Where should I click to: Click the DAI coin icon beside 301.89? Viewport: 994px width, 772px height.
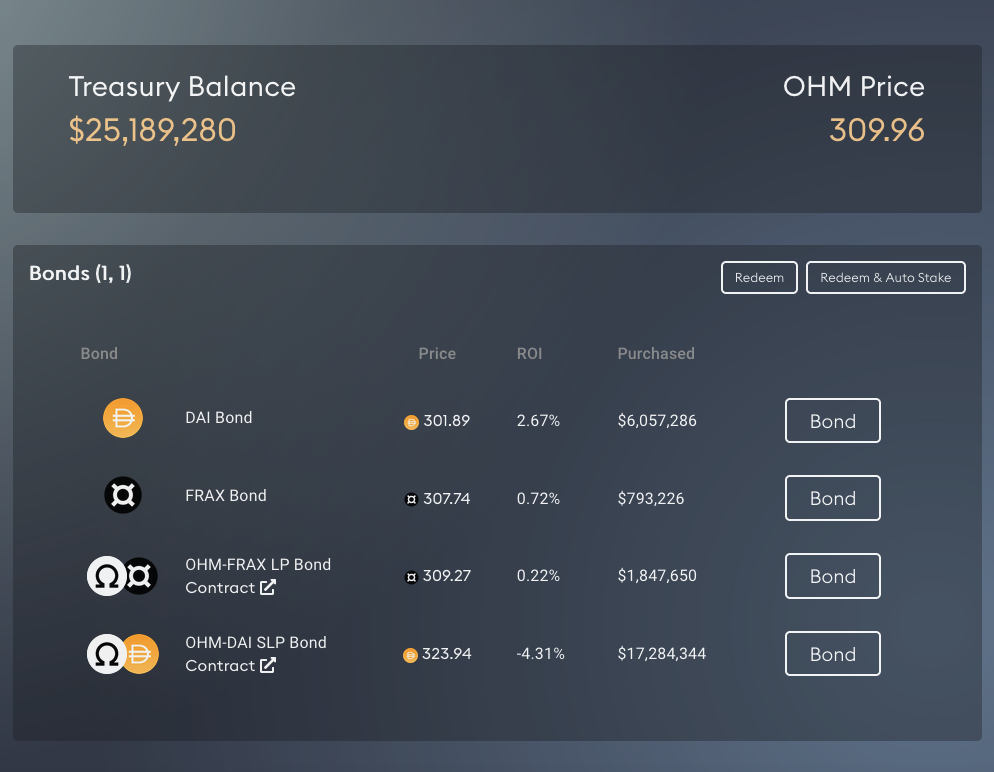(410, 422)
